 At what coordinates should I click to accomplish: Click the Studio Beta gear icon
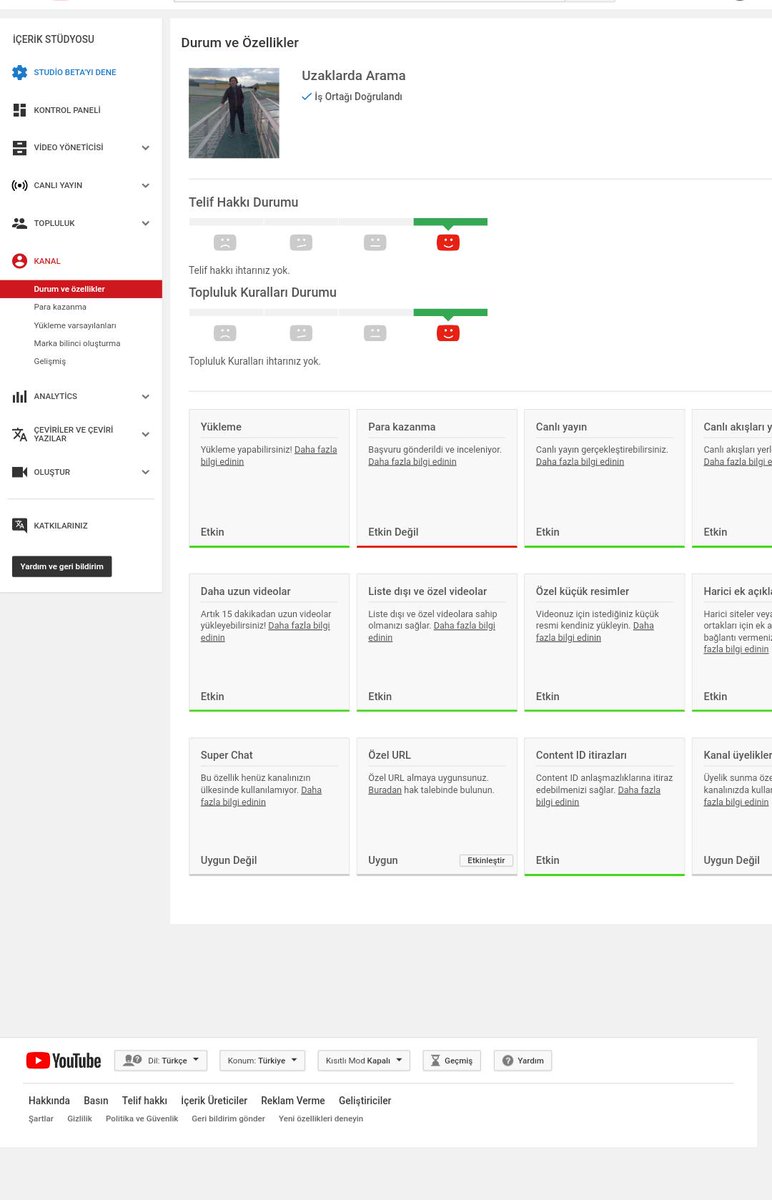point(19,72)
